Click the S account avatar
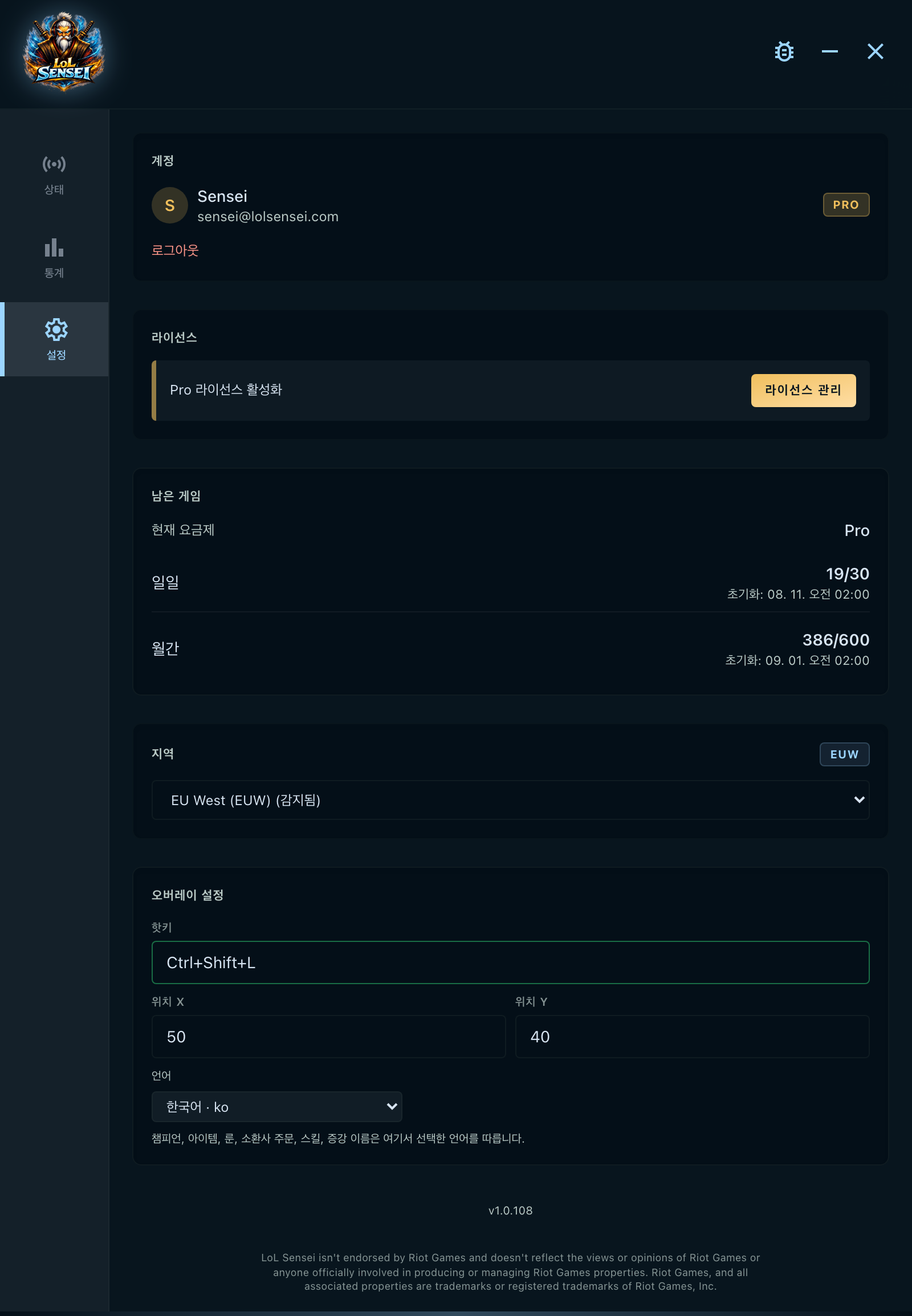This screenshot has width=912, height=1316. (x=170, y=205)
